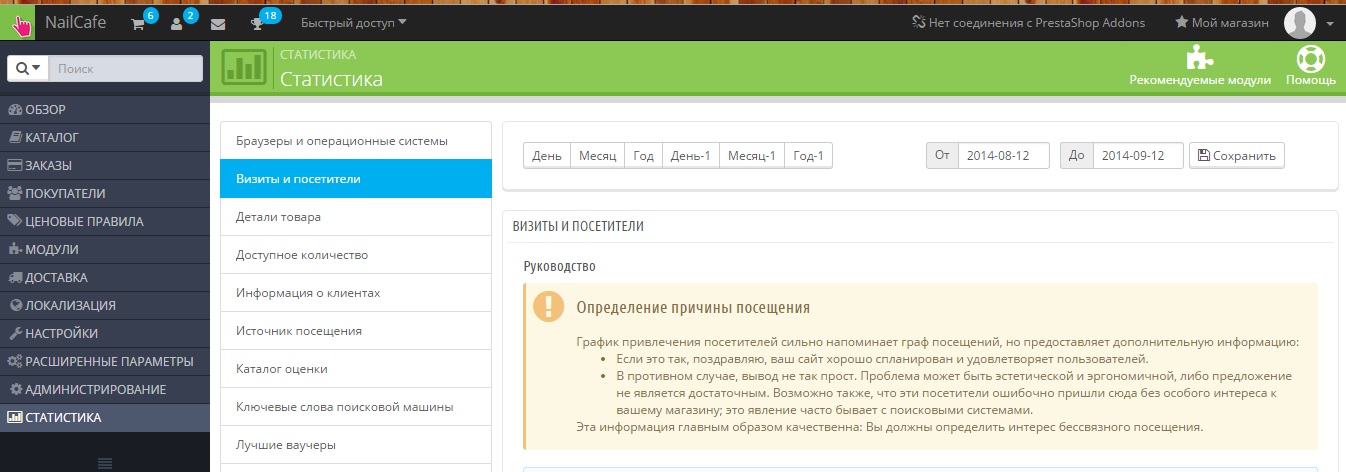
Task: Click the Год-1 period button
Action: click(x=808, y=156)
